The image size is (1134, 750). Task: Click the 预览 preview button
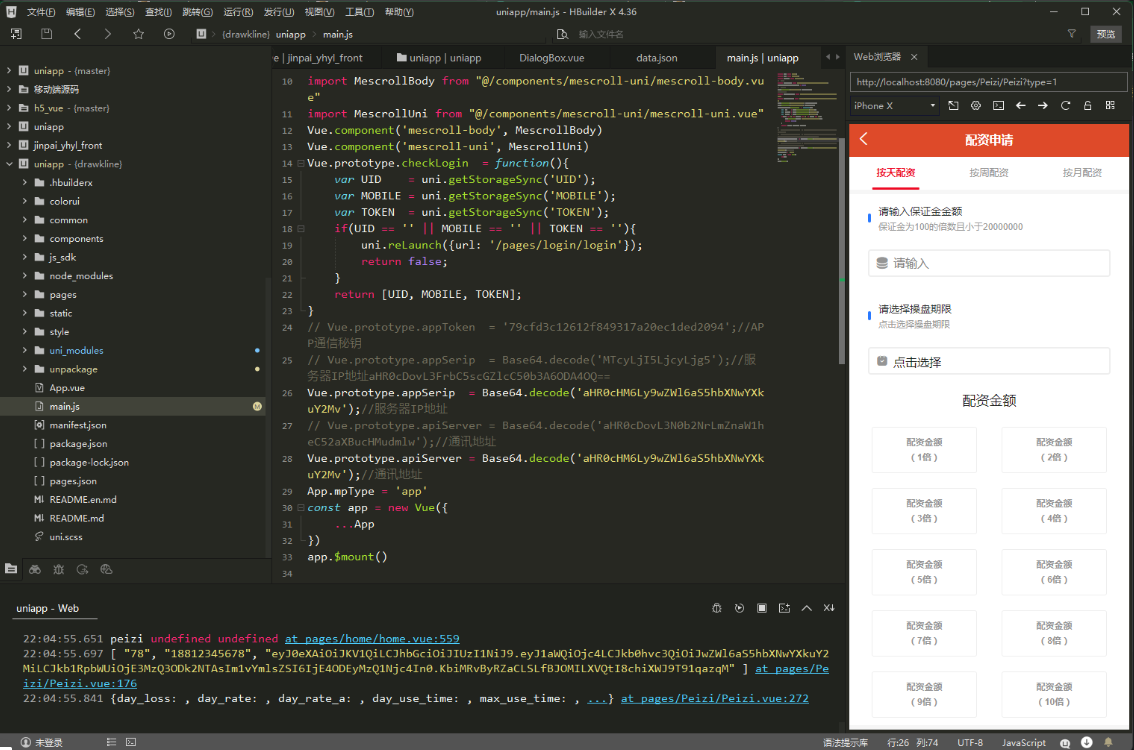click(1106, 34)
